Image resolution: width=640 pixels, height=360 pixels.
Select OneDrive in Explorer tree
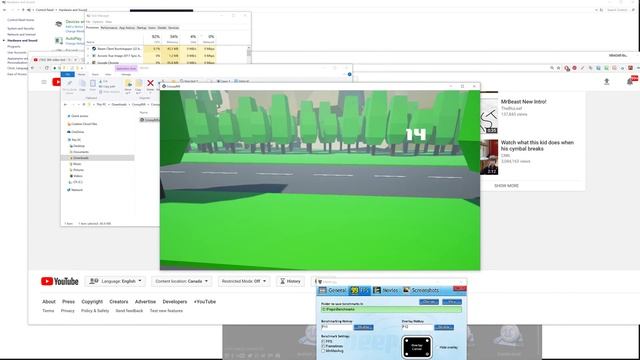click(x=77, y=132)
